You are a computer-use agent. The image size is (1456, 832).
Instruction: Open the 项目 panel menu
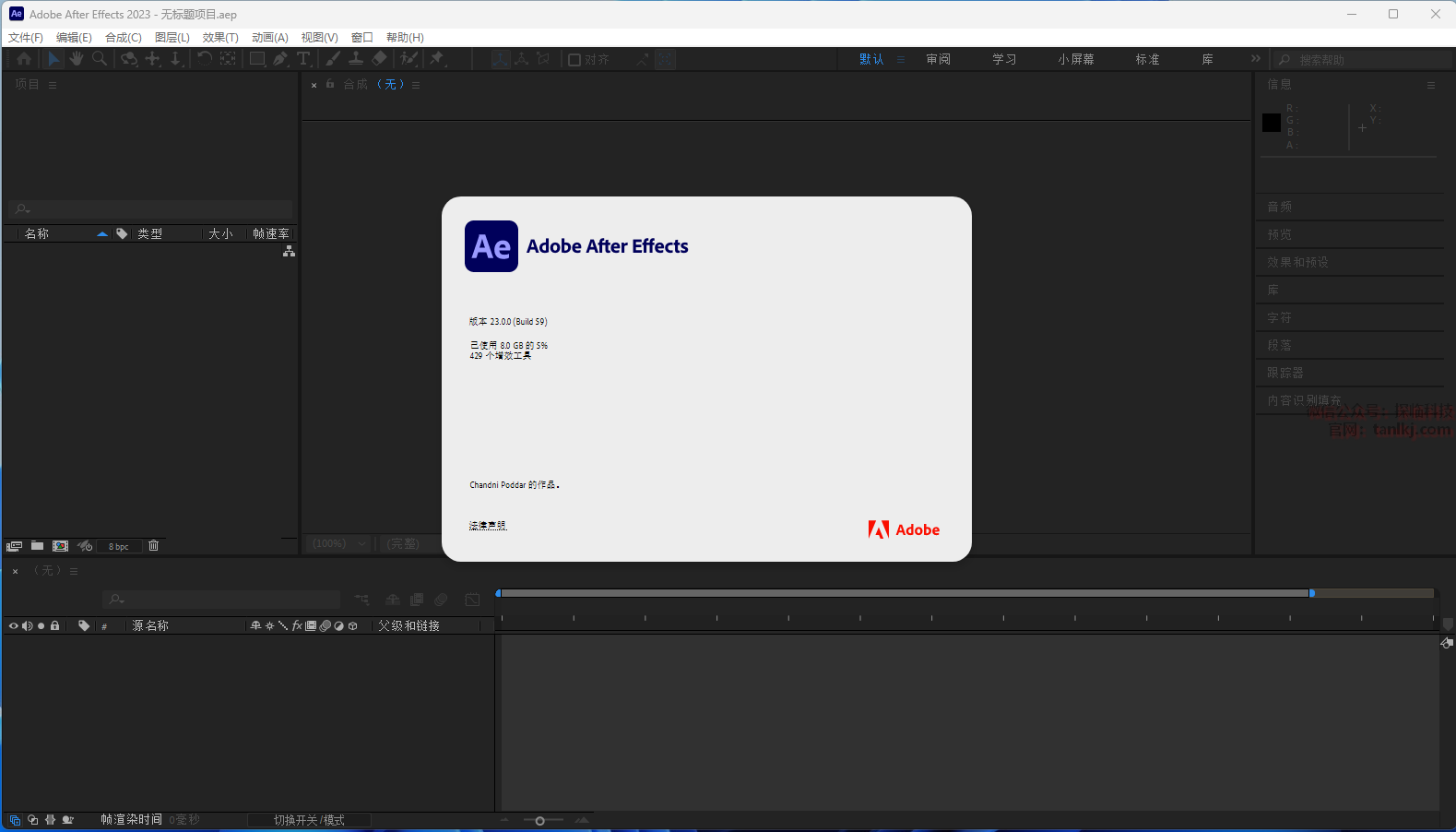coord(53,85)
